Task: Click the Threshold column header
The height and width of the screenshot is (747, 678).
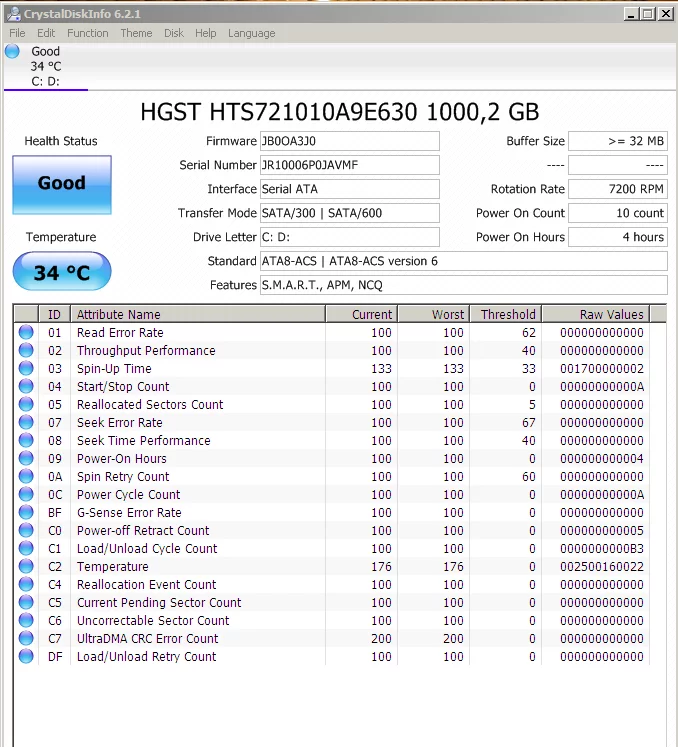Action: click(506, 314)
